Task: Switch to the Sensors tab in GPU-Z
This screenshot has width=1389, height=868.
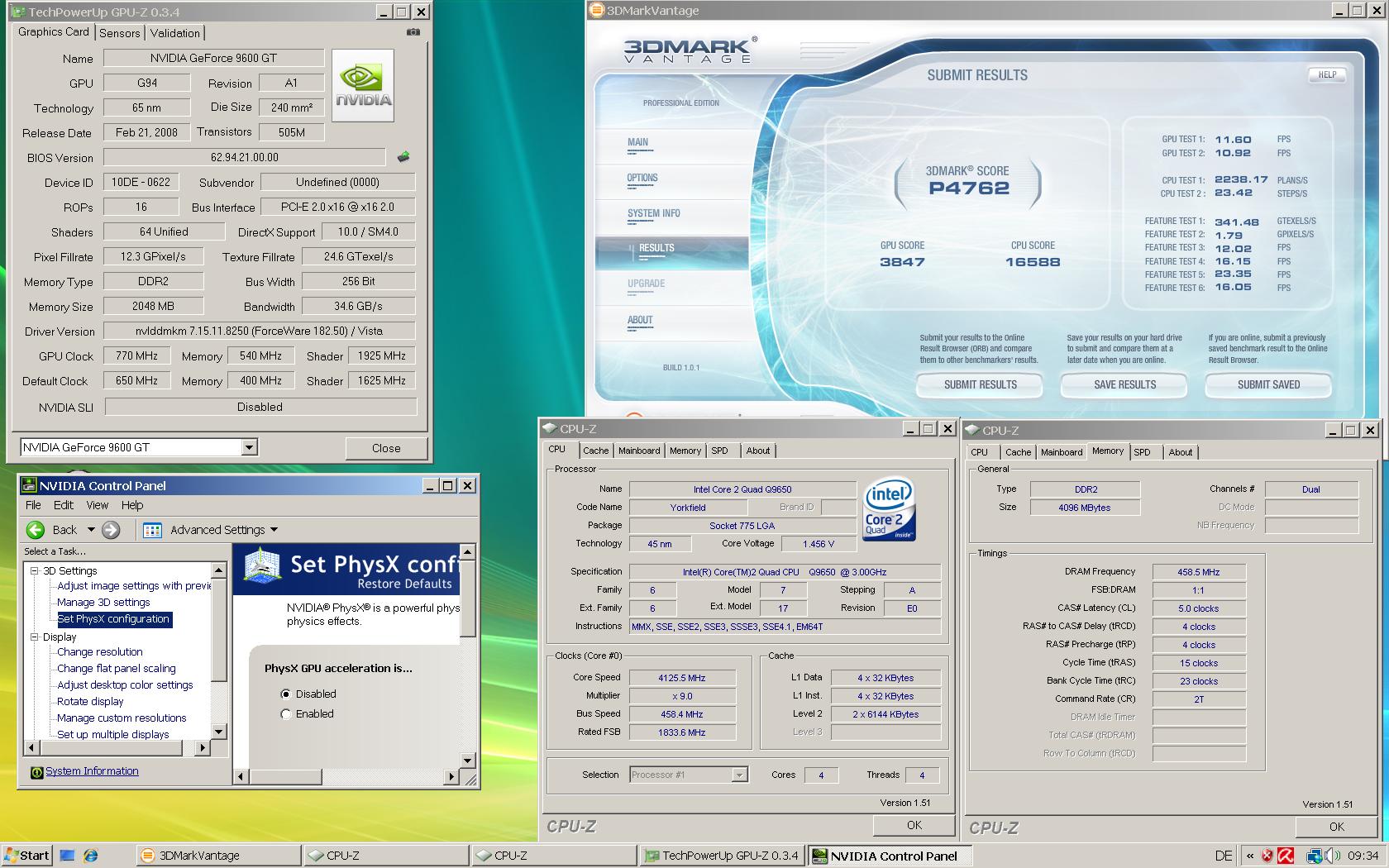Action: (x=120, y=33)
